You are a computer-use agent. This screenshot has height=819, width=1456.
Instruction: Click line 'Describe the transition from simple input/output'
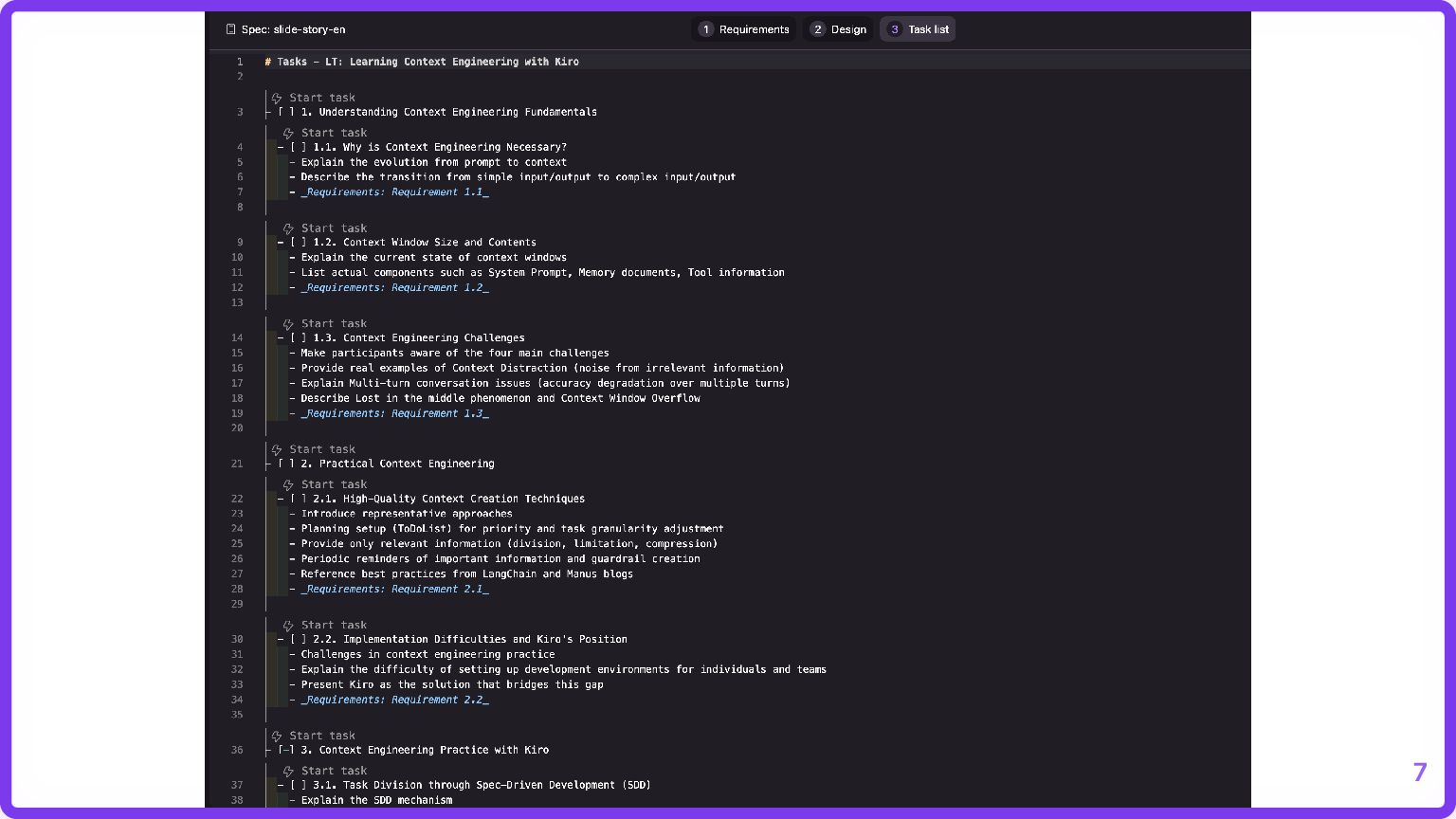point(519,177)
